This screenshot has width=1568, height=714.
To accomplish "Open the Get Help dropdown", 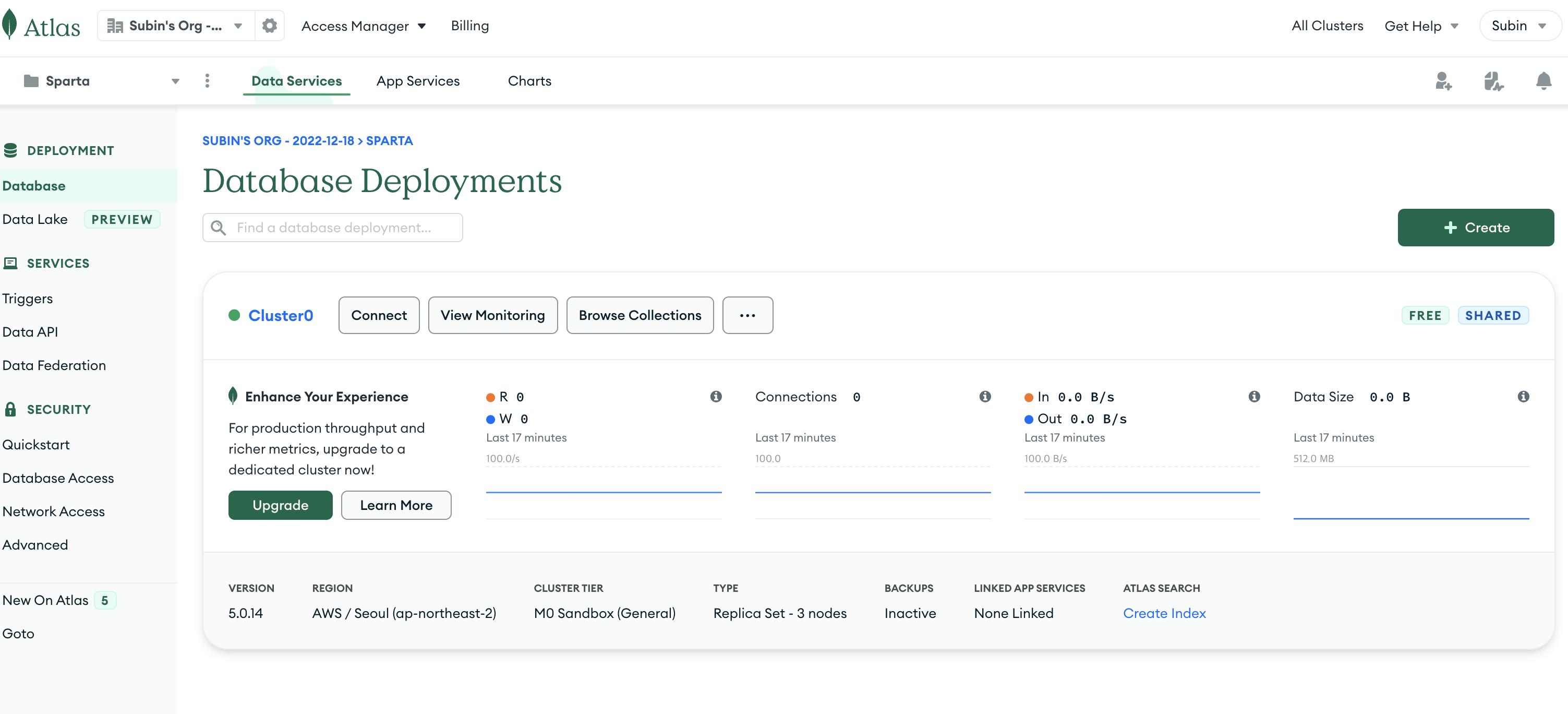I will pos(1421,26).
